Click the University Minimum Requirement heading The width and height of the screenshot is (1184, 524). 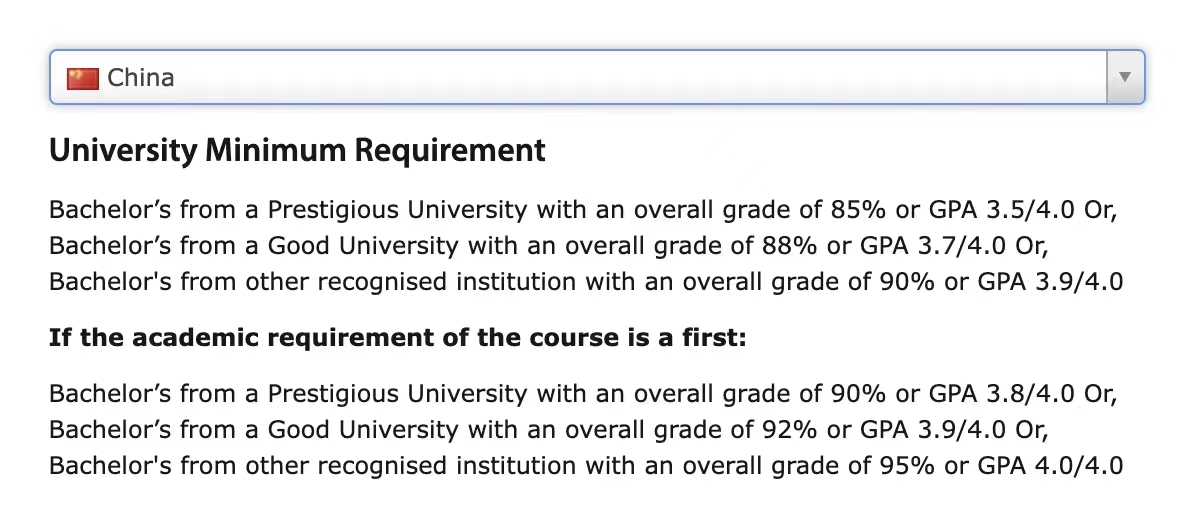[297, 151]
